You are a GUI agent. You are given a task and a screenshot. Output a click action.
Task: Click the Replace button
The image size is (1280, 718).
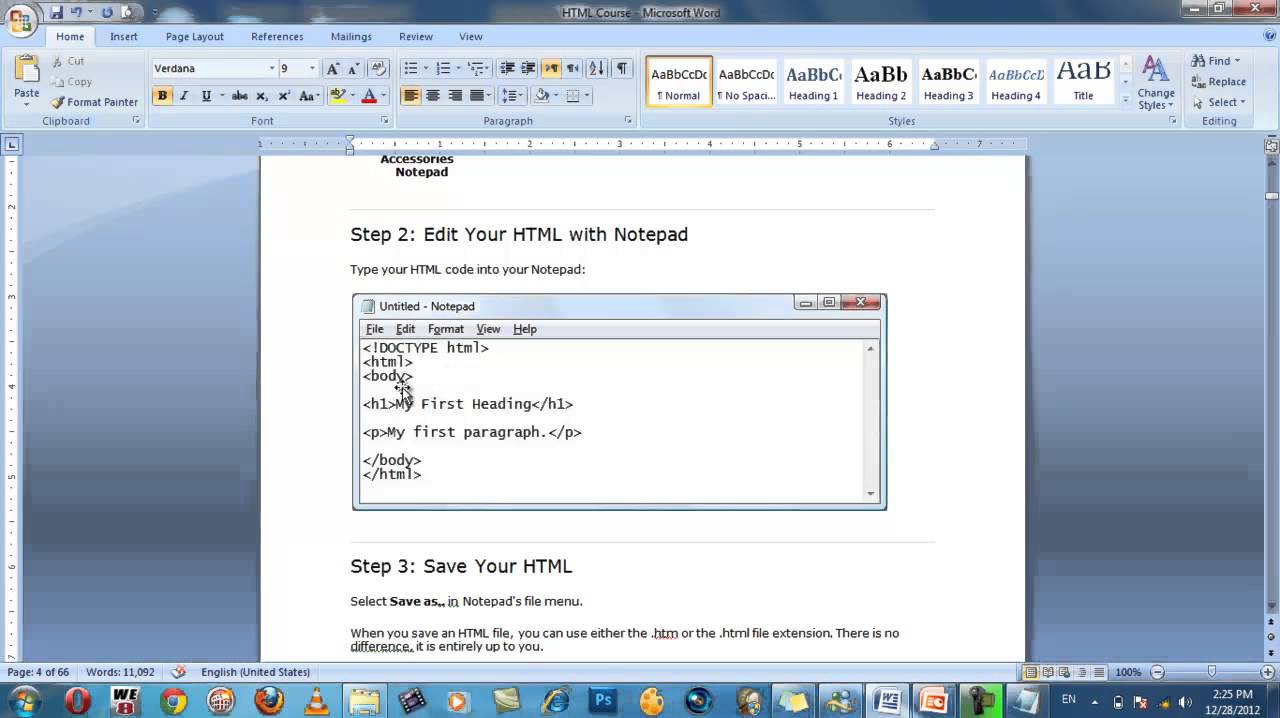tap(1218, 82)
